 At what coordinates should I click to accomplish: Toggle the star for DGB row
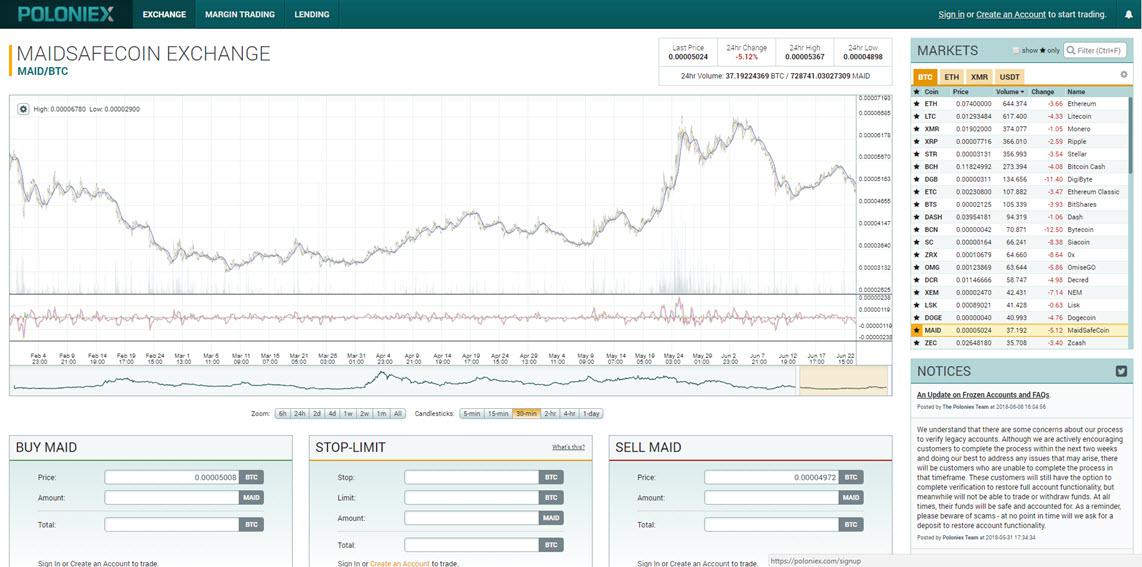tap(916, 179)
